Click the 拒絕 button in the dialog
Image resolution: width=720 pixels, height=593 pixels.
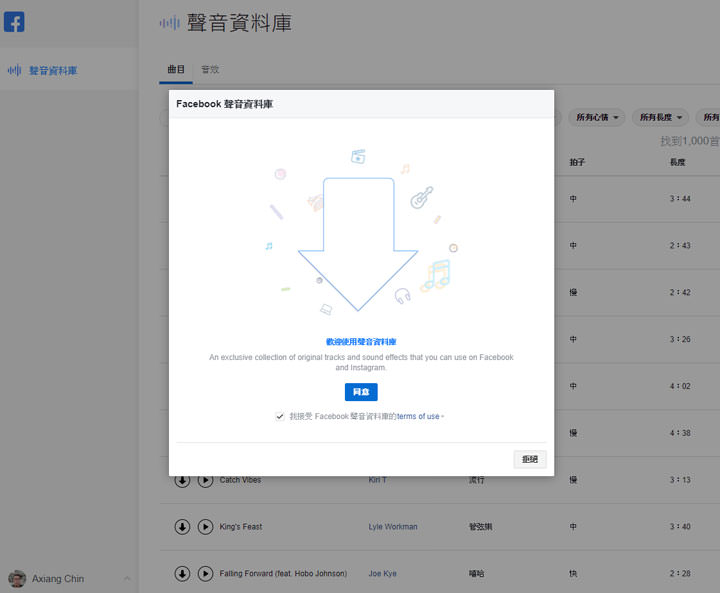tap(529, 459)
